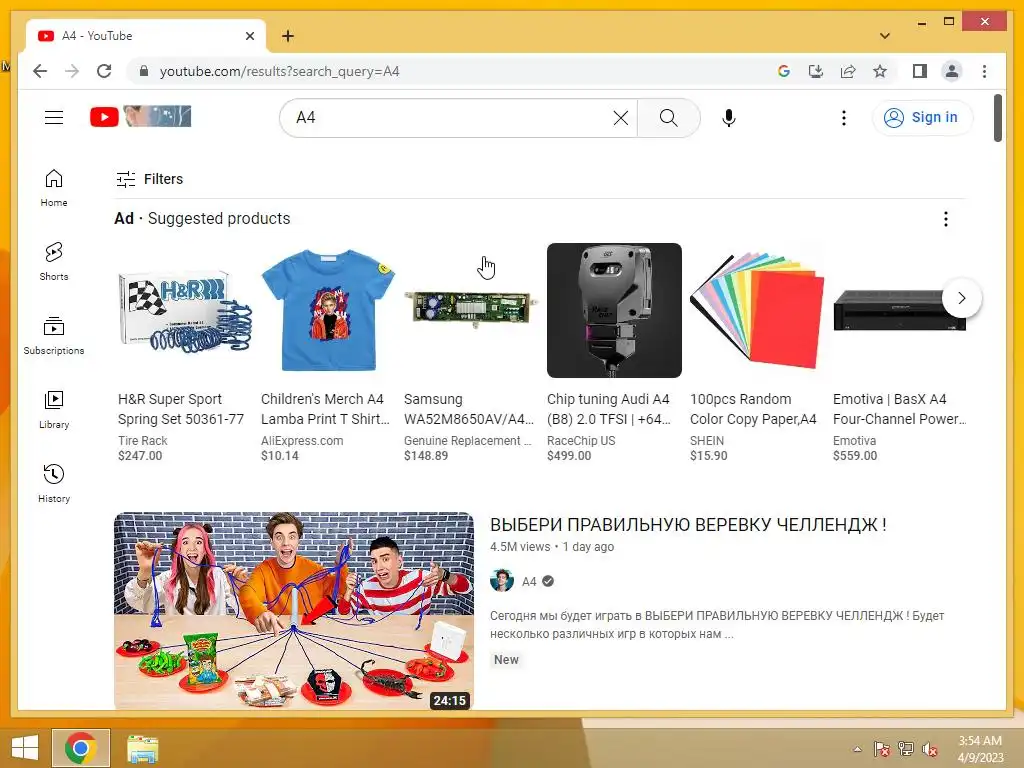Image resolution: width=1024 pixels, height=768 pixels.
Task: Show next suggested products with arrow
Action: click(961, 298)
